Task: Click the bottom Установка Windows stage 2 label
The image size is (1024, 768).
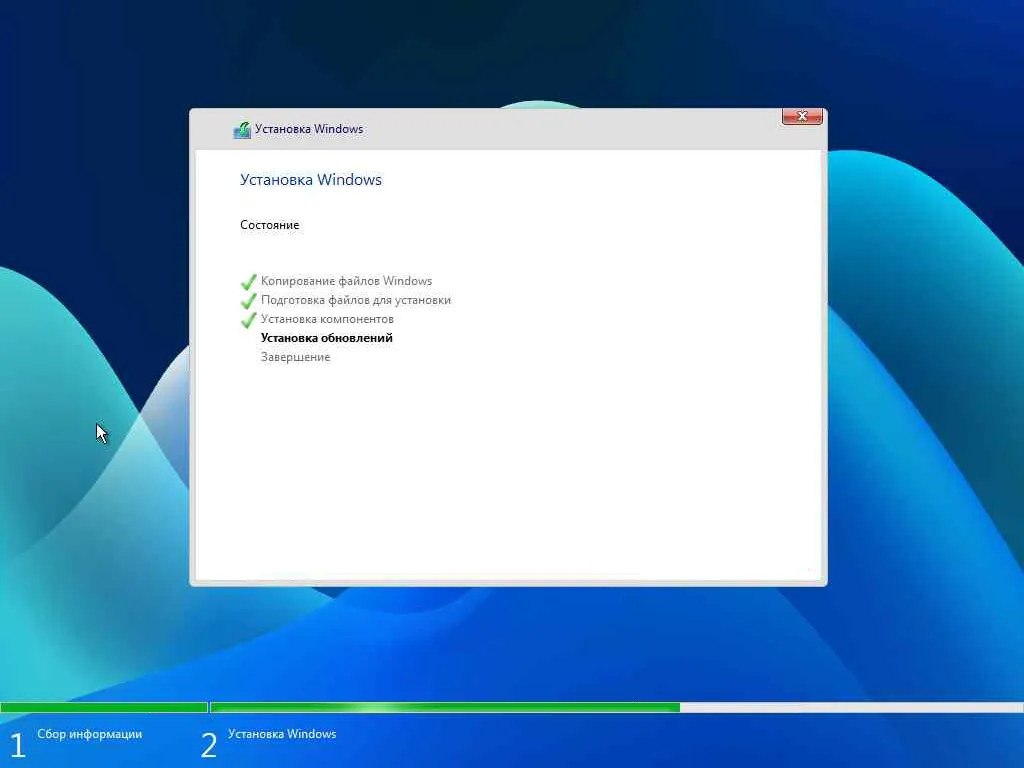Action: tap(281, 734)
